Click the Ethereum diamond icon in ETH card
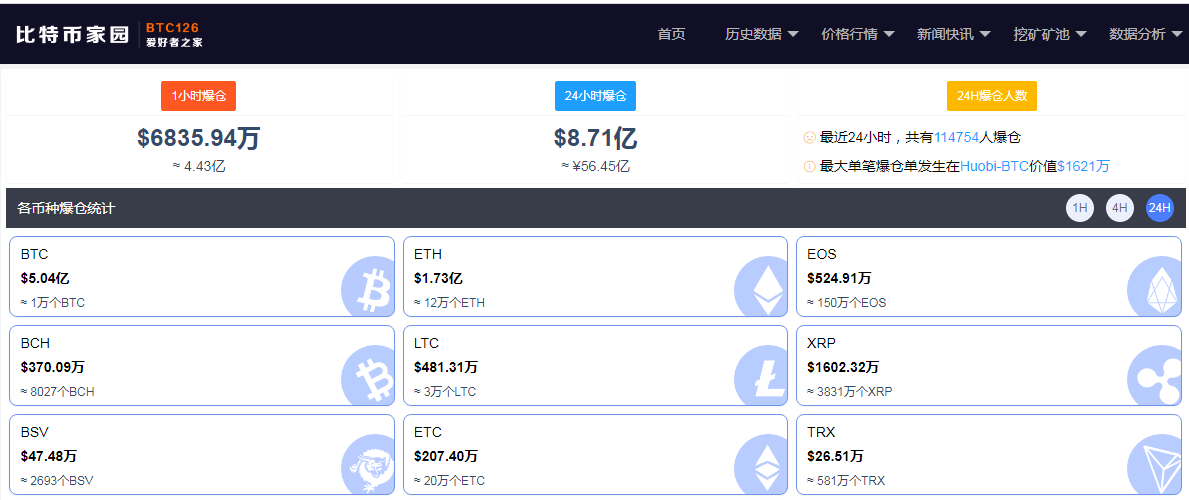The width and height of the screenshot is (1189, 500). [761, 287]
